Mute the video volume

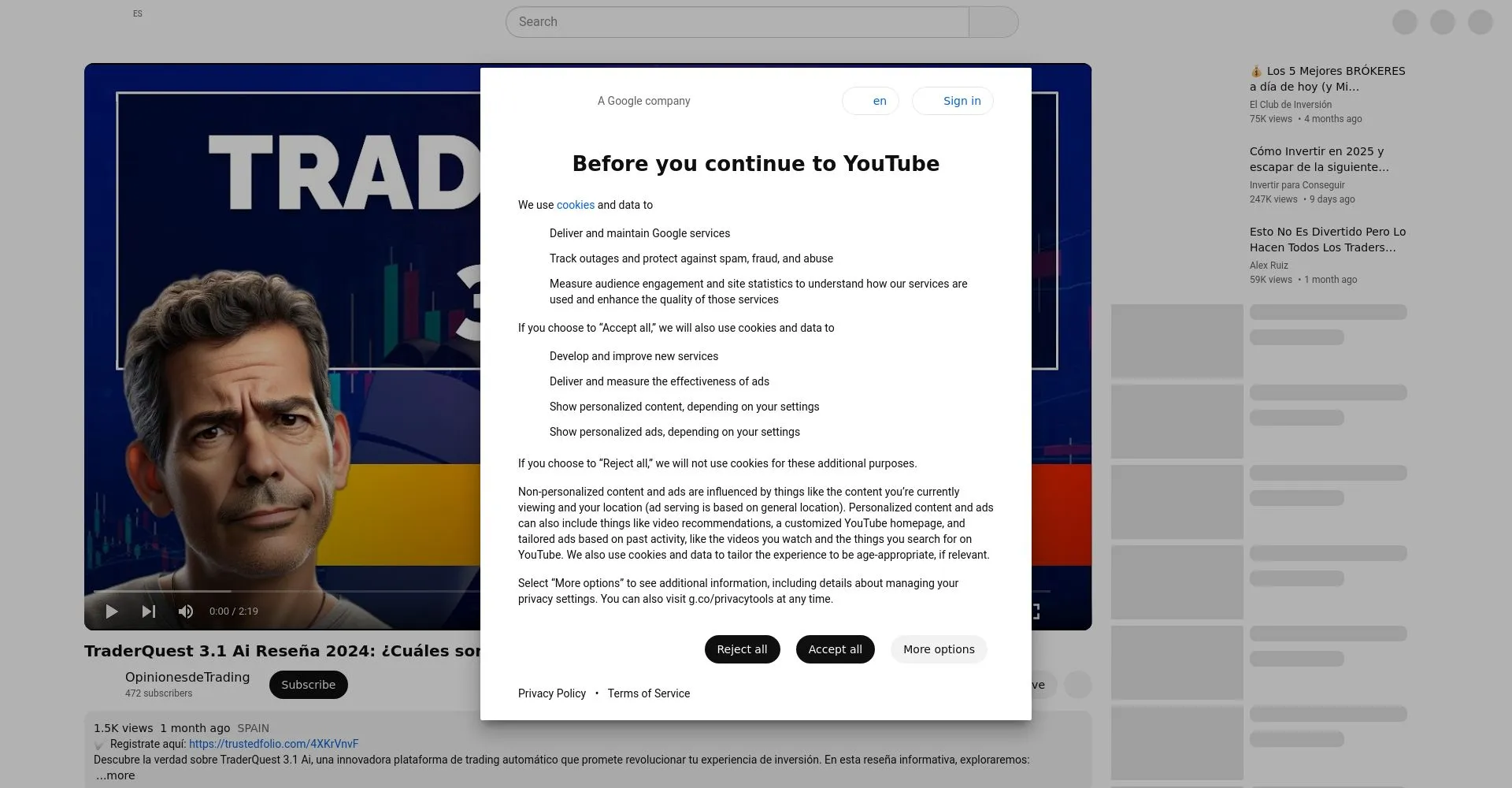pos(186,611)
